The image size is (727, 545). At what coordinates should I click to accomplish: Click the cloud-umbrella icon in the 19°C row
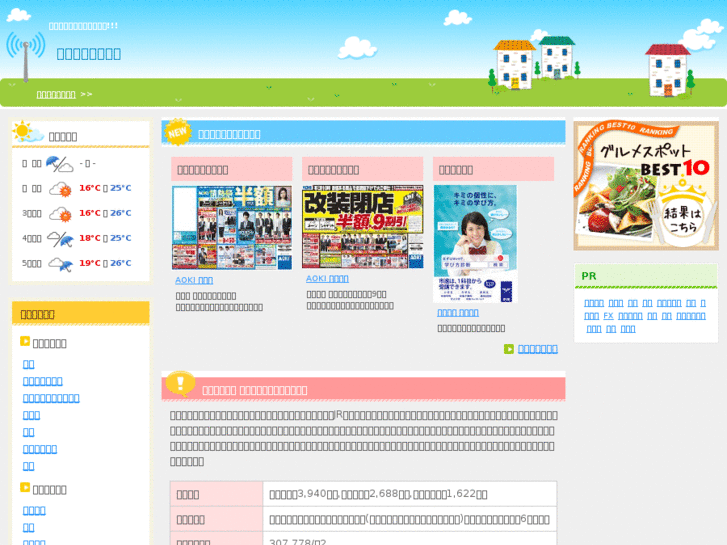point(60,264)
